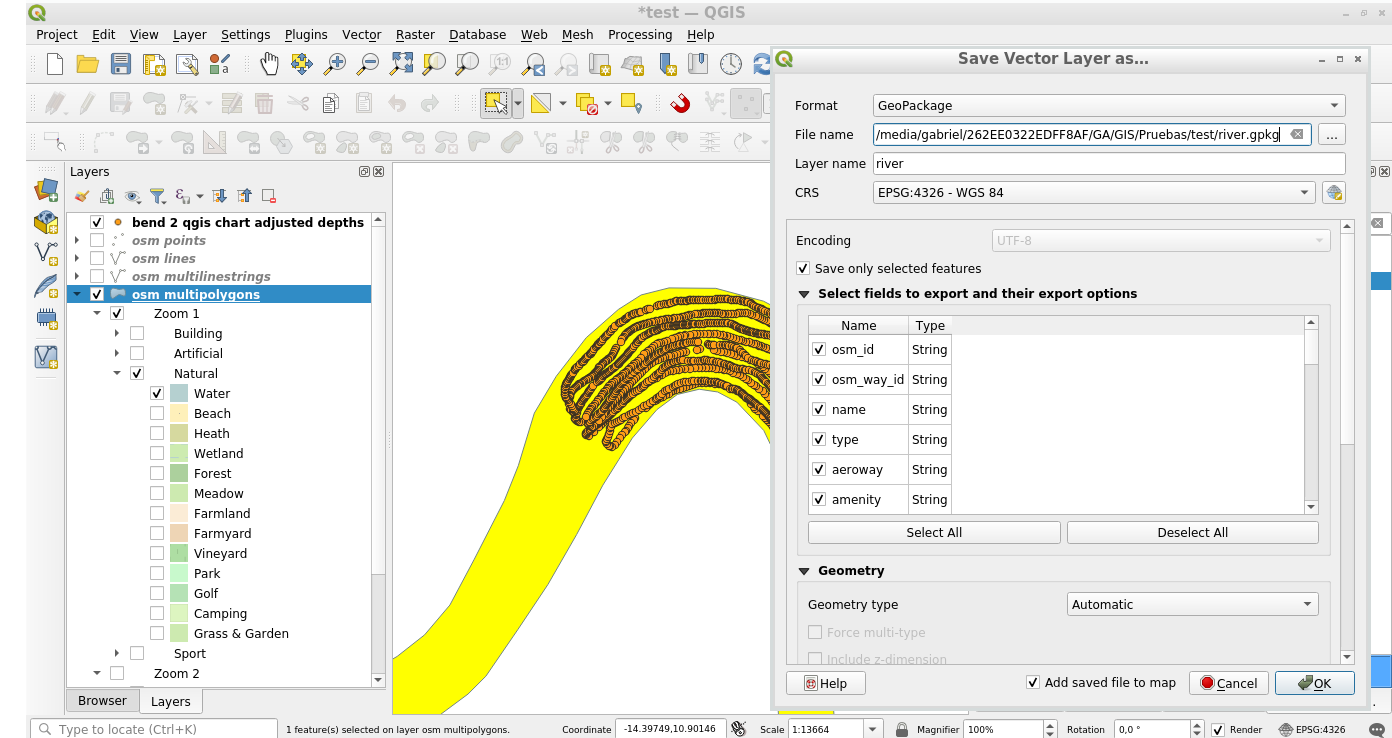Click Collapse All icon in Layers panel
1392x738 pixels.
pyautogui.click(x=244, y=196)
